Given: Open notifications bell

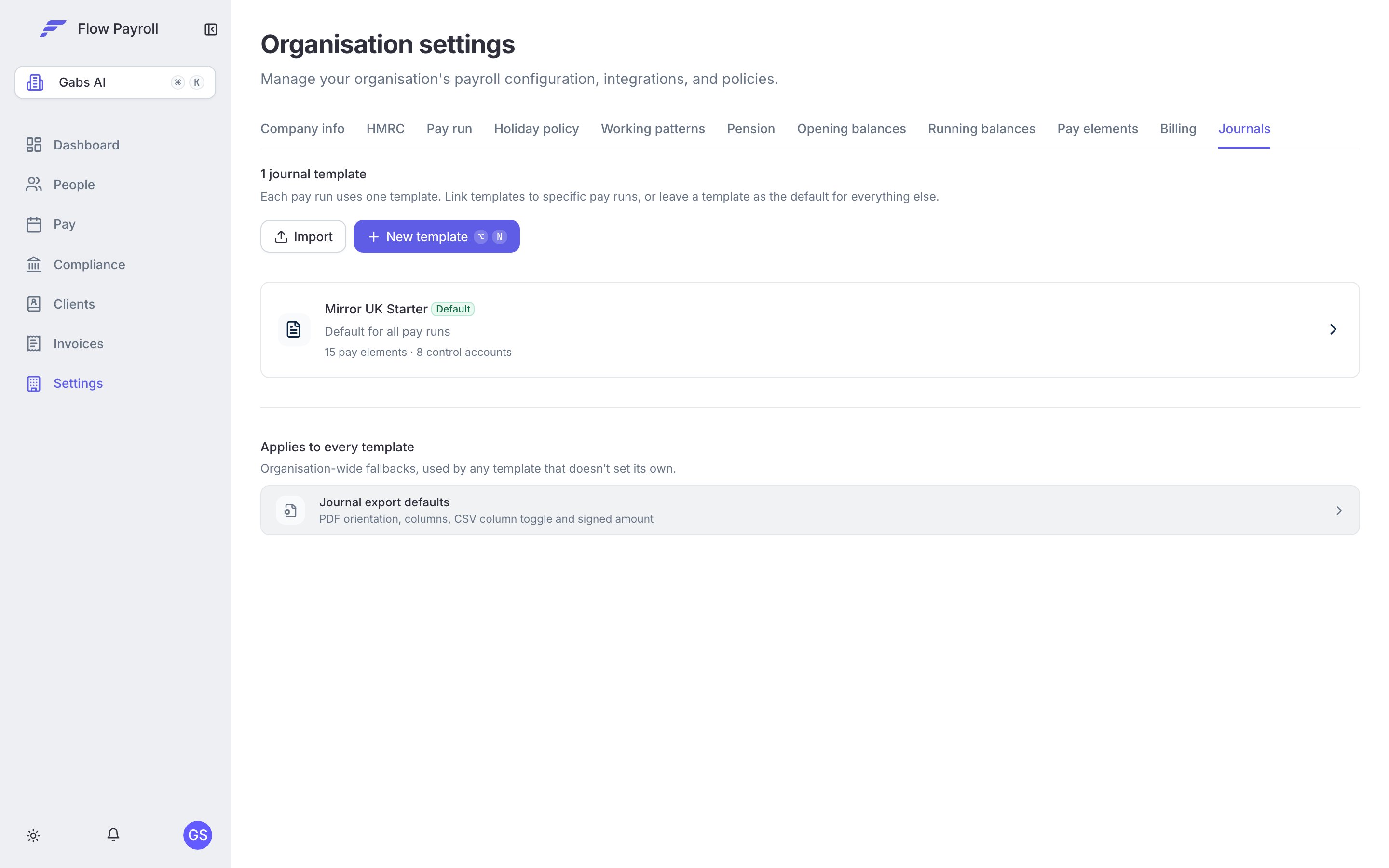Looking at the screenshot, I should tap(113, 835).
